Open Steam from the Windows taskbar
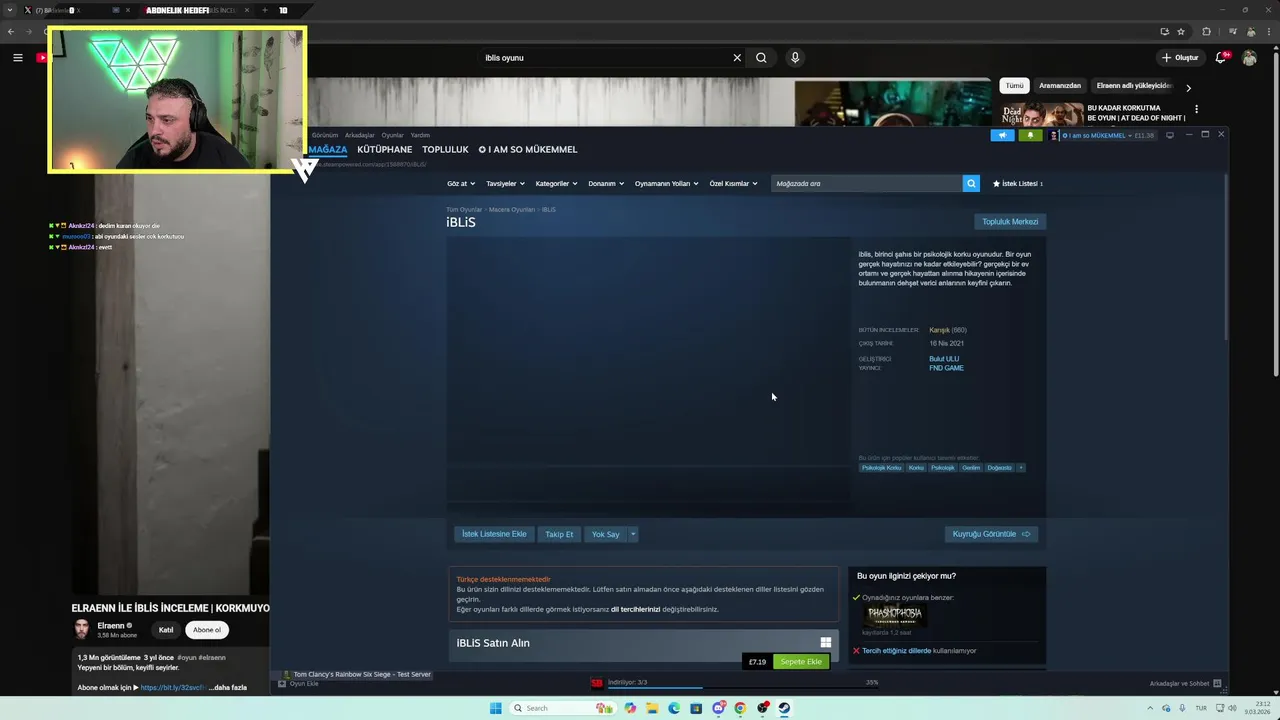 [784, 708]
